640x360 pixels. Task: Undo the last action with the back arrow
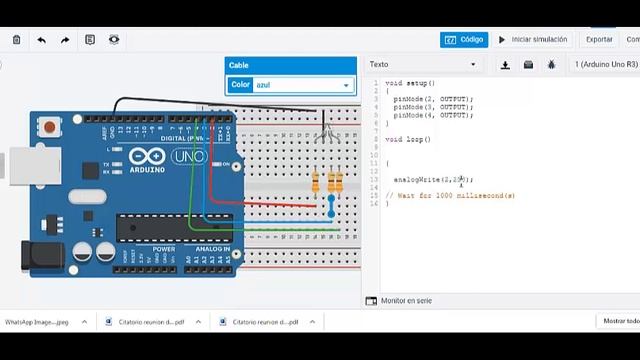pyautogui.click(x=42, y=40)
